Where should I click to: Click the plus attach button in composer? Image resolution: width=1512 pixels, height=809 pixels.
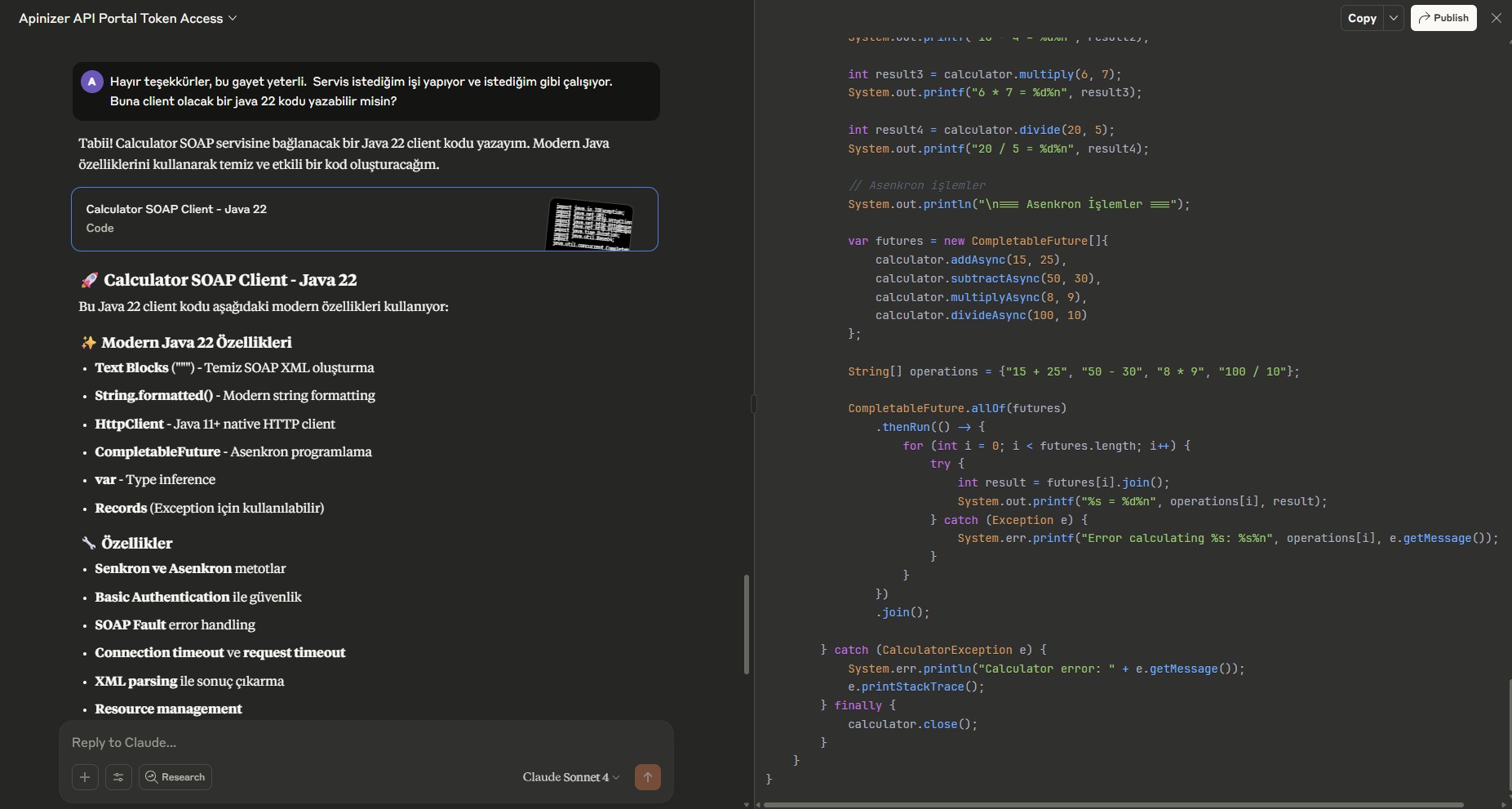click(x=85, y=777)
